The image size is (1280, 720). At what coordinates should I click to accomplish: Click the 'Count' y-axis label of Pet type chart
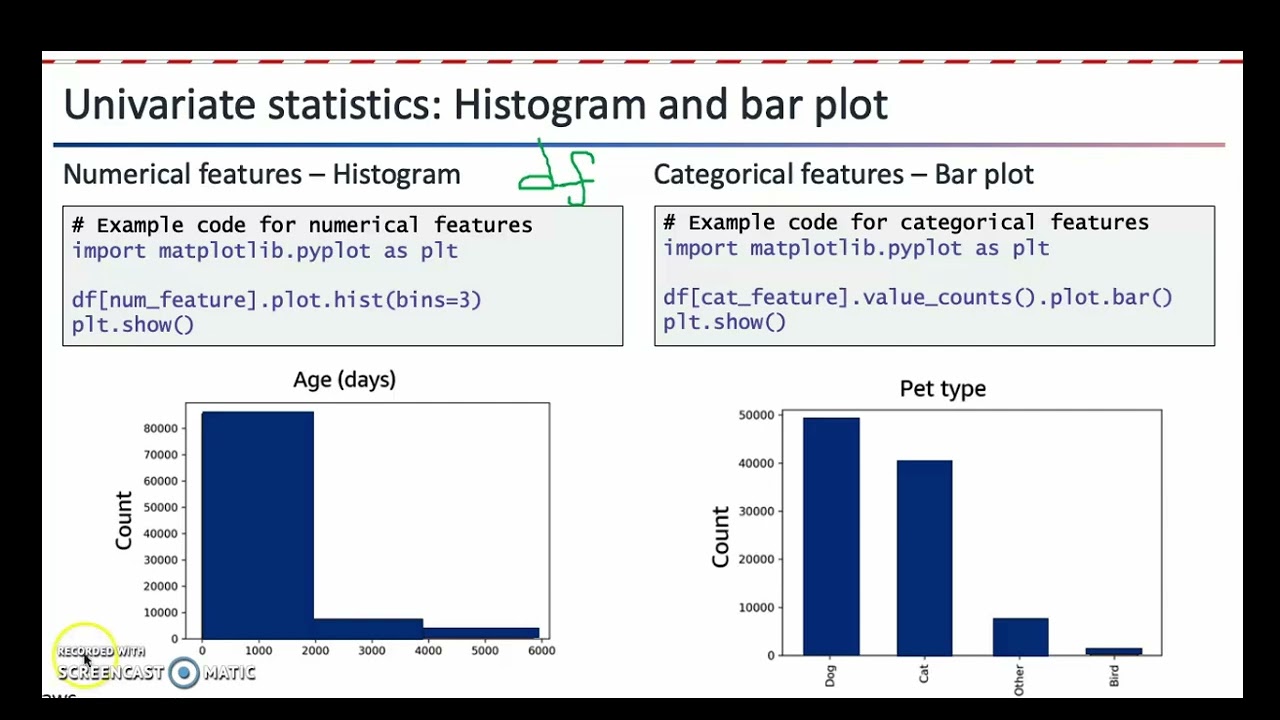[720, 537]
